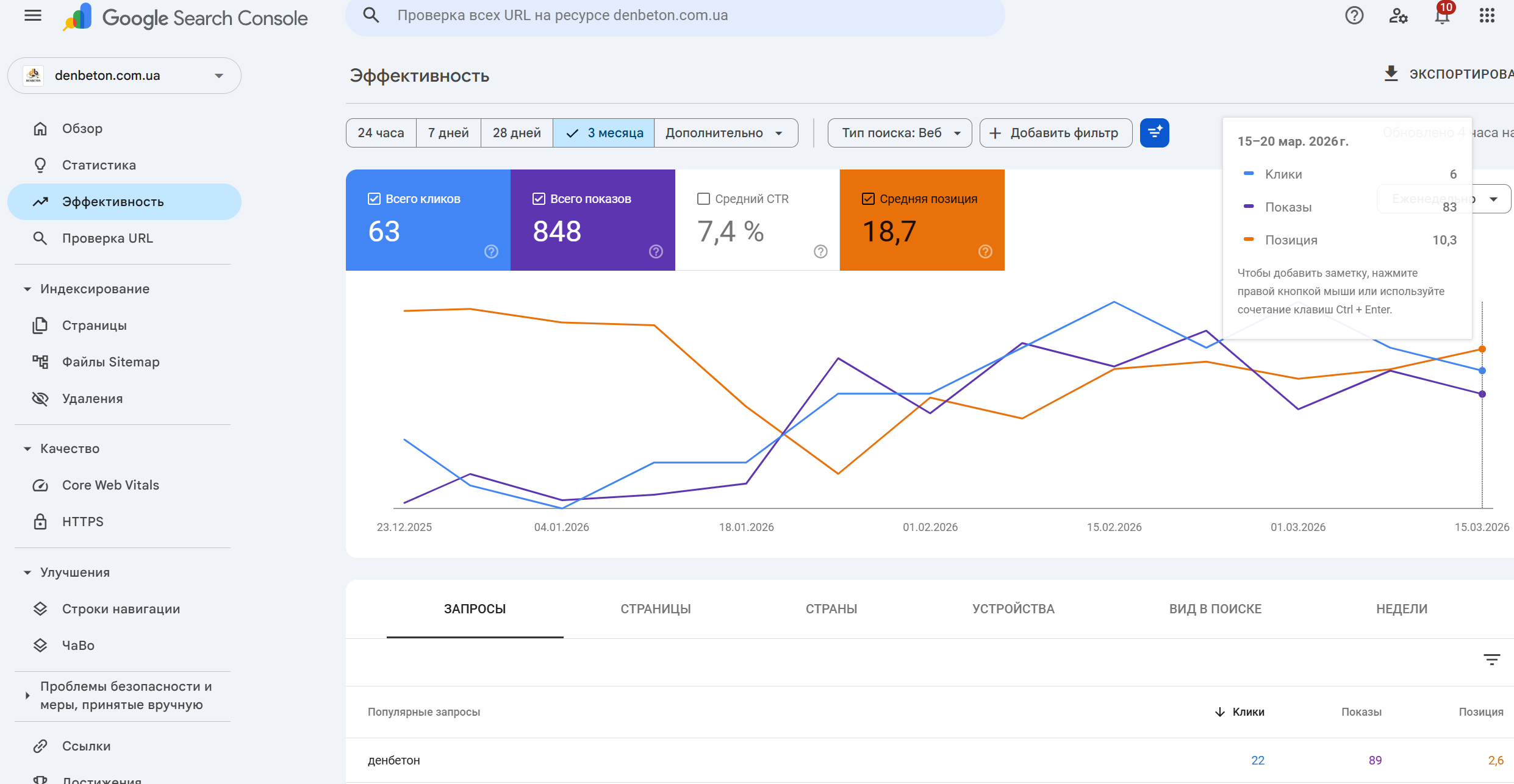Open help for Средний CTR card
The width and height of the screenshot is (1514, 784).
click(x=820, y=251)
